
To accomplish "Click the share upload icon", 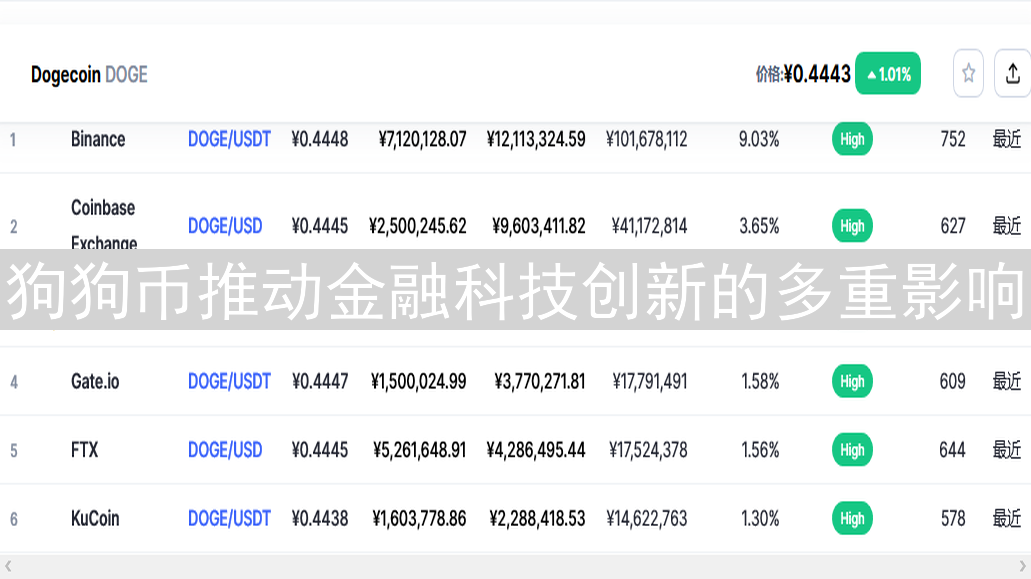I will 1013,73.
